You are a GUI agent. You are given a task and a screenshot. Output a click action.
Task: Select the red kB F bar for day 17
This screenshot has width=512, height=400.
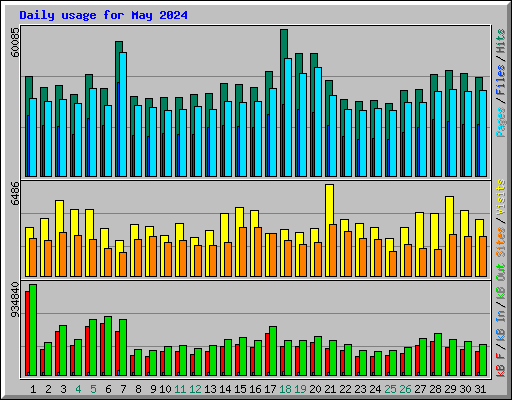pyautogui.click(x=267, y=354)
